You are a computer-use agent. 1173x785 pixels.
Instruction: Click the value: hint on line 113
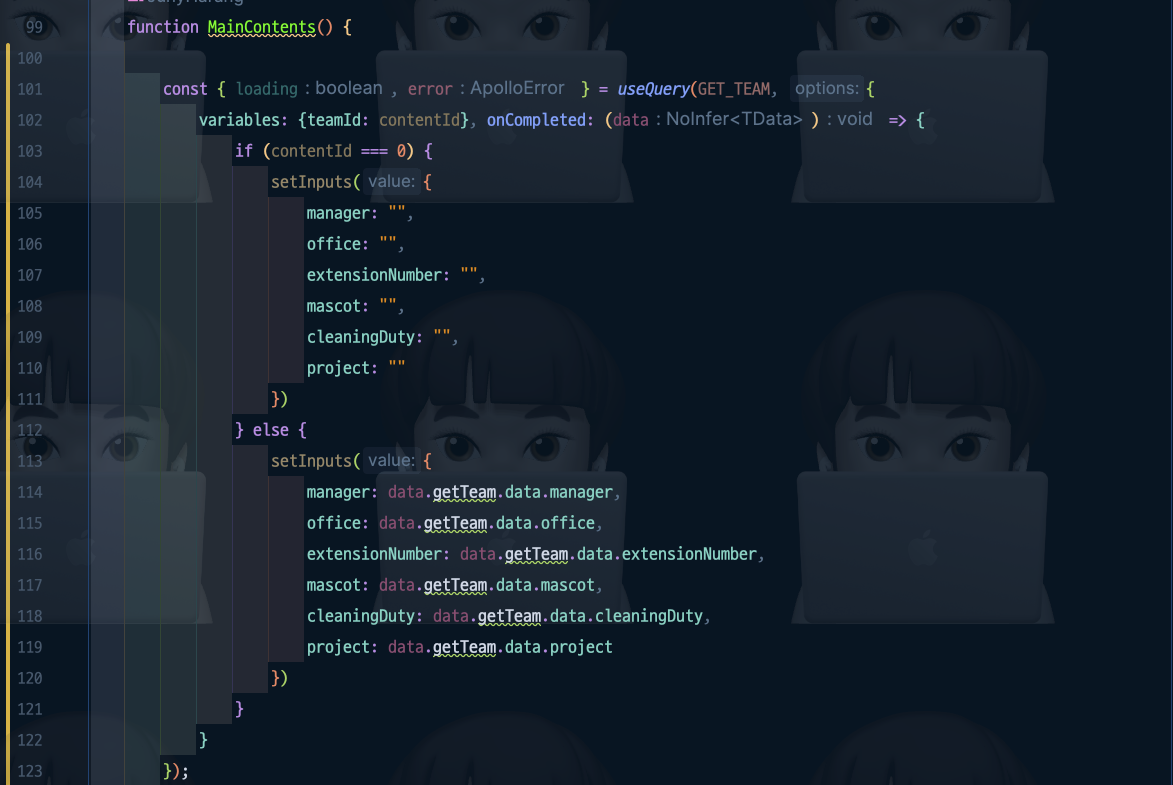tap(391, 460)
